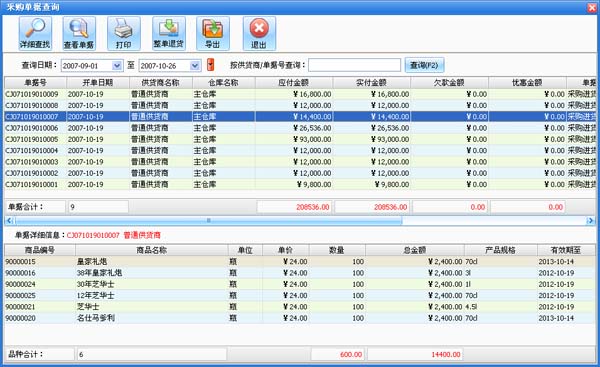Image resolution: width=600 pixels, height=367 pixels.
Task: Click the 总金额 column header
Action: pyautogui.click(x=415, y=250)
